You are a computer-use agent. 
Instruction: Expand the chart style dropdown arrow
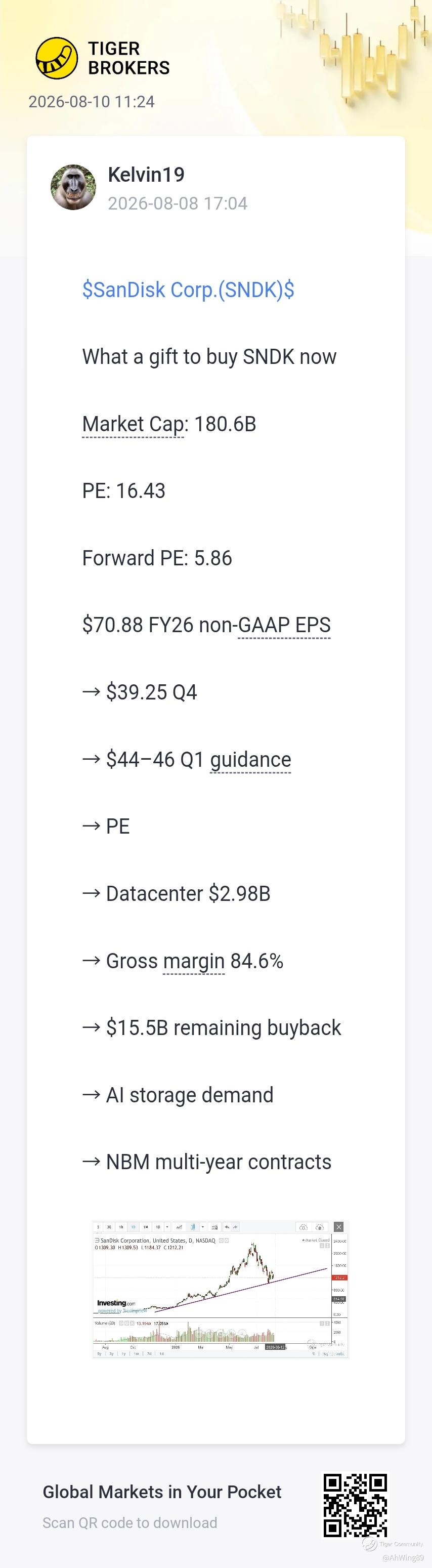(203, 1227)
